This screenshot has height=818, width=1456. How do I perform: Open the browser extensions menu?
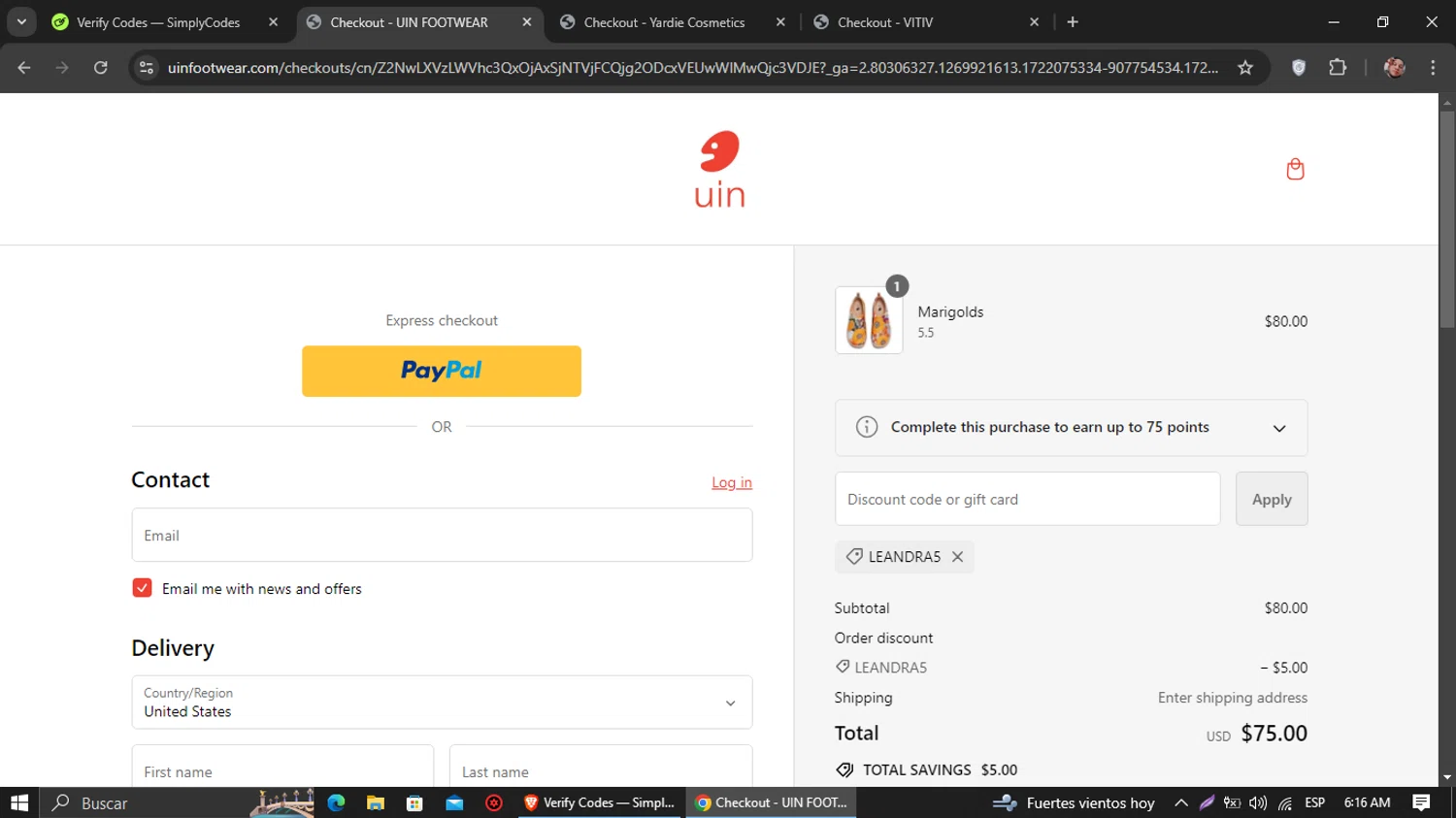point(1338,67)
